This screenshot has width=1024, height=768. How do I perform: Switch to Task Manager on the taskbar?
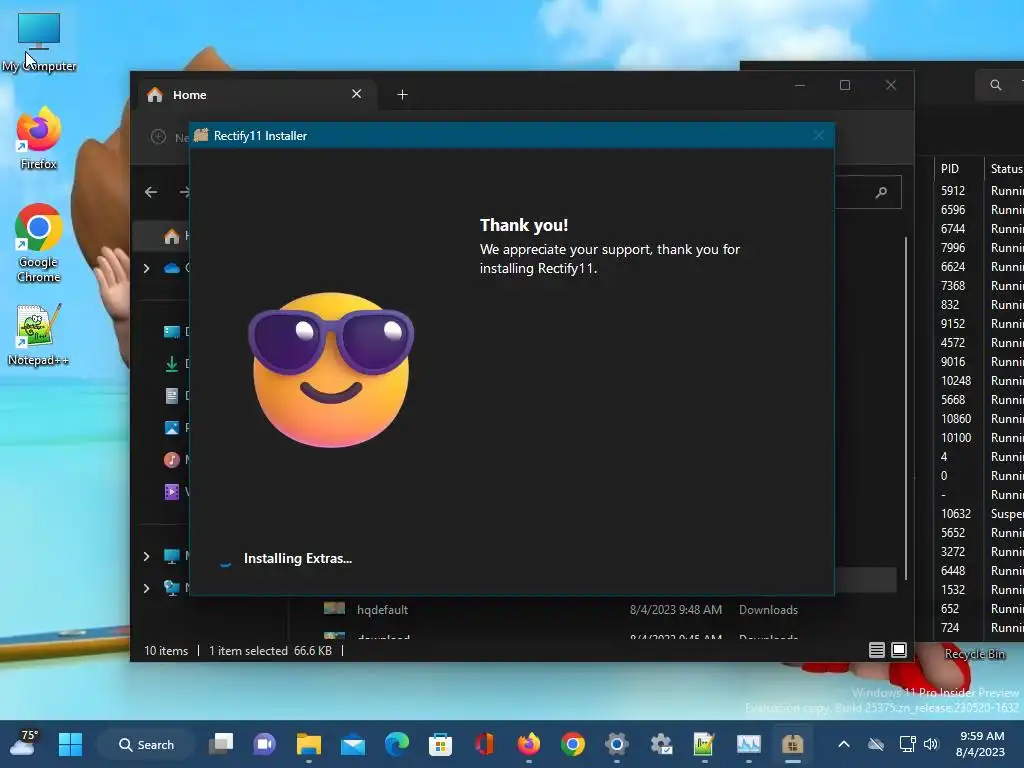pos(748,744)
